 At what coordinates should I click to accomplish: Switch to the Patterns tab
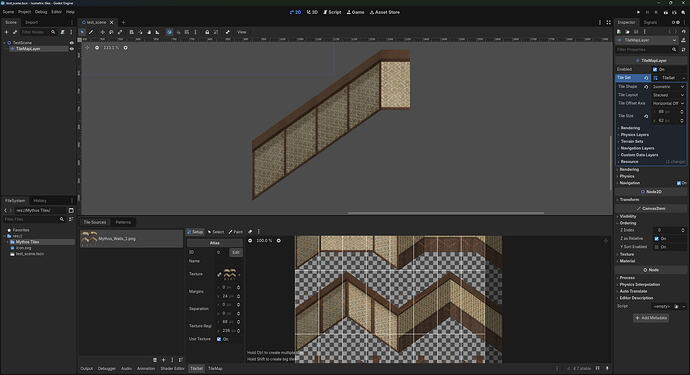coord(123,222)
